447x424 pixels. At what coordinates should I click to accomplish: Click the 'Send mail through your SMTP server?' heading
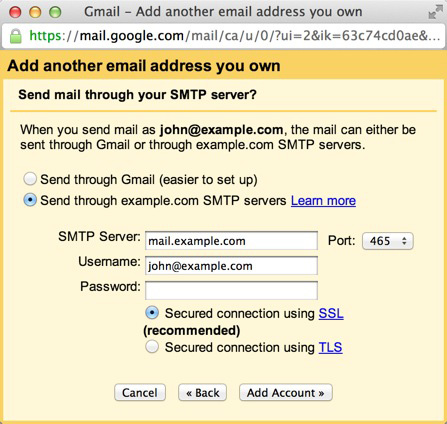(x=137, y=95)
